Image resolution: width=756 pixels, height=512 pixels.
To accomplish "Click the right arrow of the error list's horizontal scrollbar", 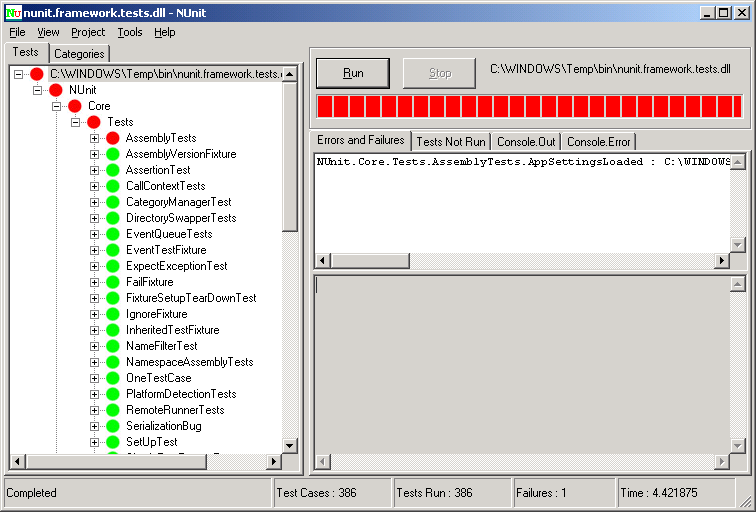I will click(721, 261).
